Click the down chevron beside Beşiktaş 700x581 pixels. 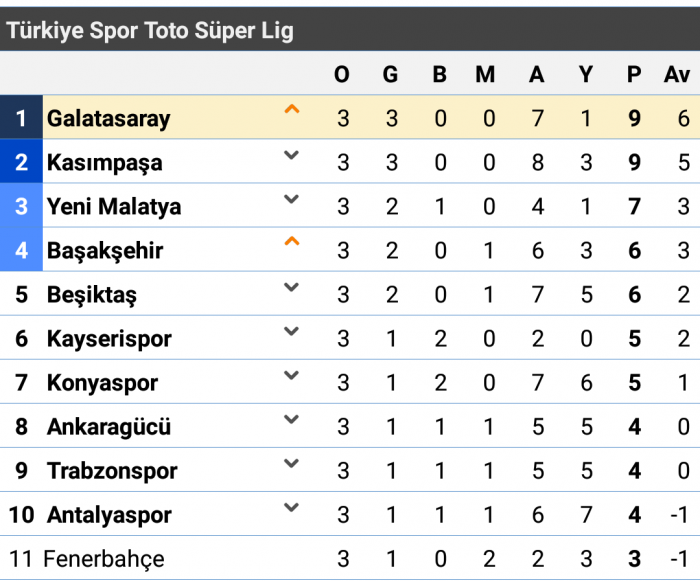pyautogui.click(x=292, y=287)
